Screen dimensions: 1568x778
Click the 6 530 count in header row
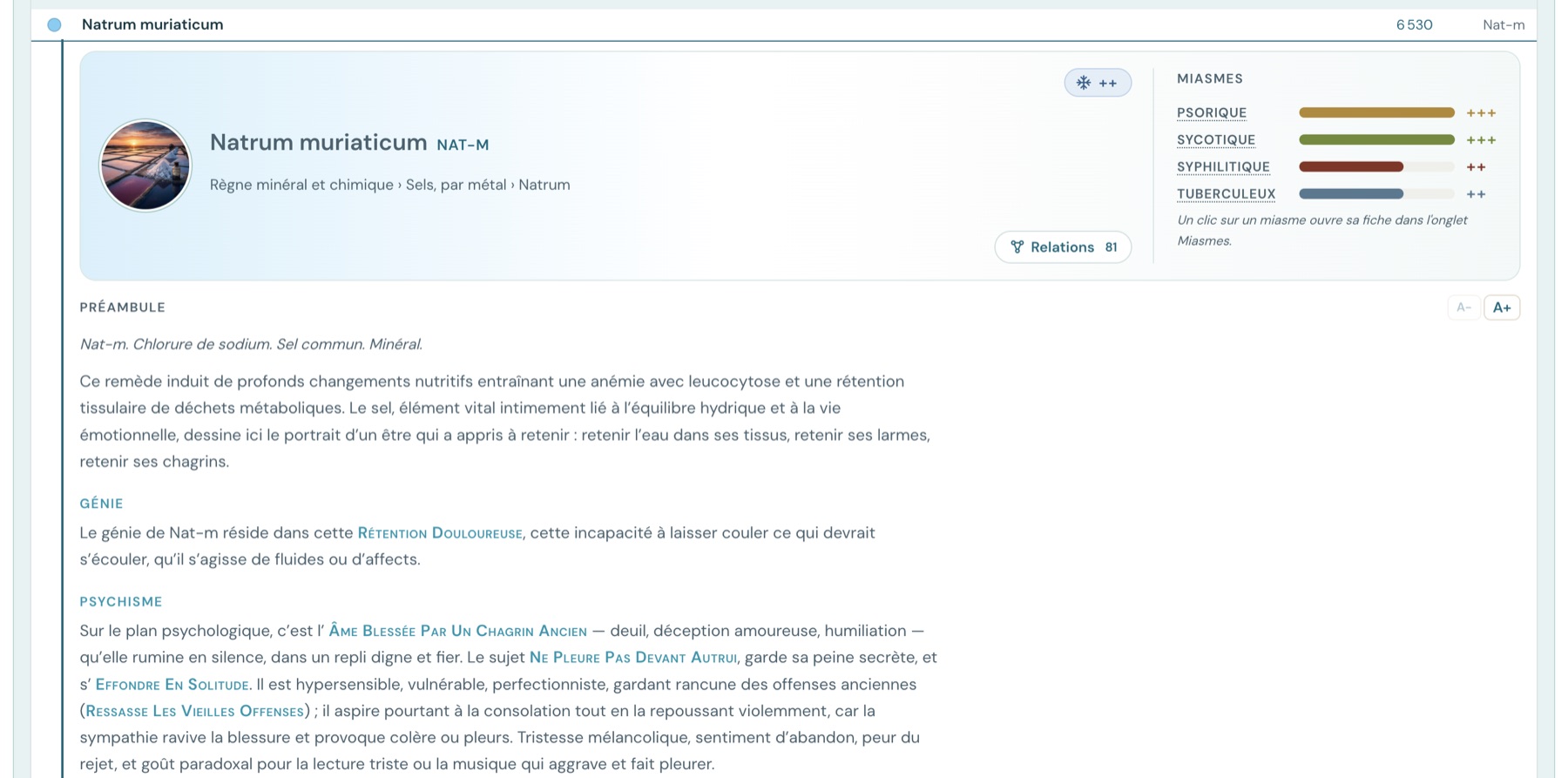pyautogui.click(x=1414, y=25)
